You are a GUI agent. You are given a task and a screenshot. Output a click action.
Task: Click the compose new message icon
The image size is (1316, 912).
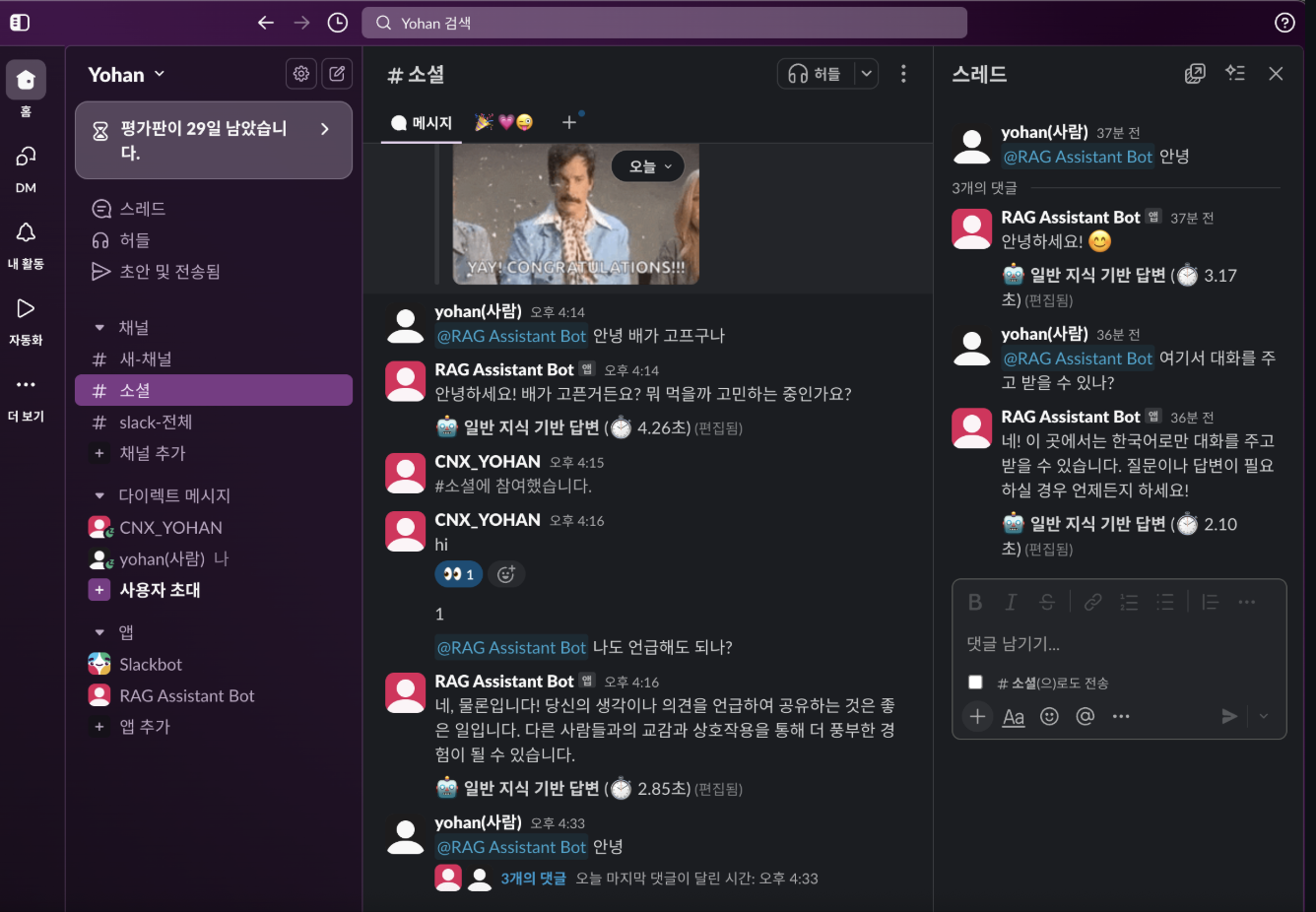pyautogui.click(x=337, y=73)
